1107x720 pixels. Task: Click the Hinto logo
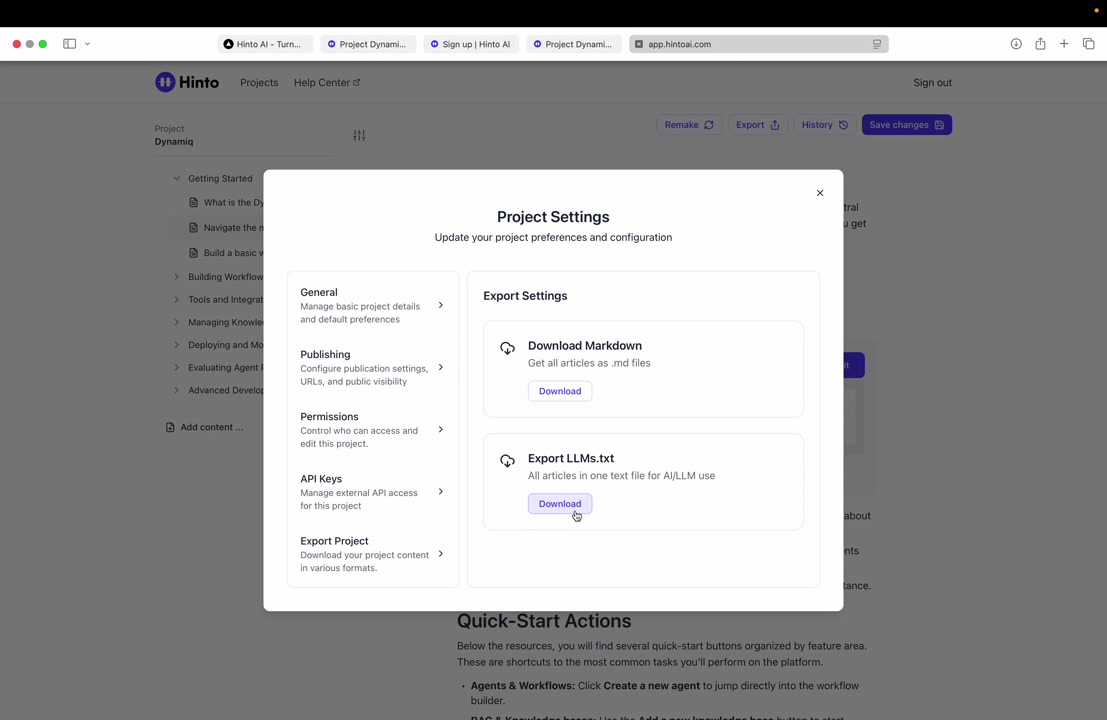(187, 82)
